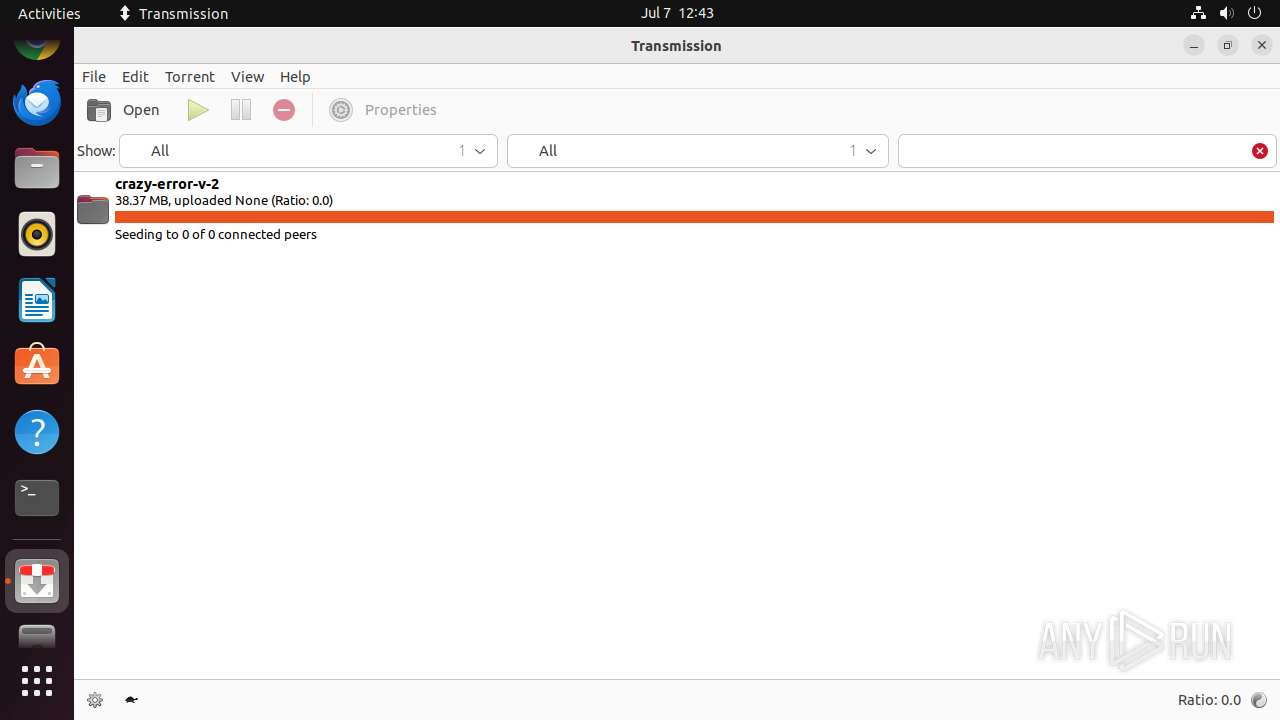Expand the tracker filter All dropdown
Viewport: 1280px width, 720px height.
coord(698,151)
